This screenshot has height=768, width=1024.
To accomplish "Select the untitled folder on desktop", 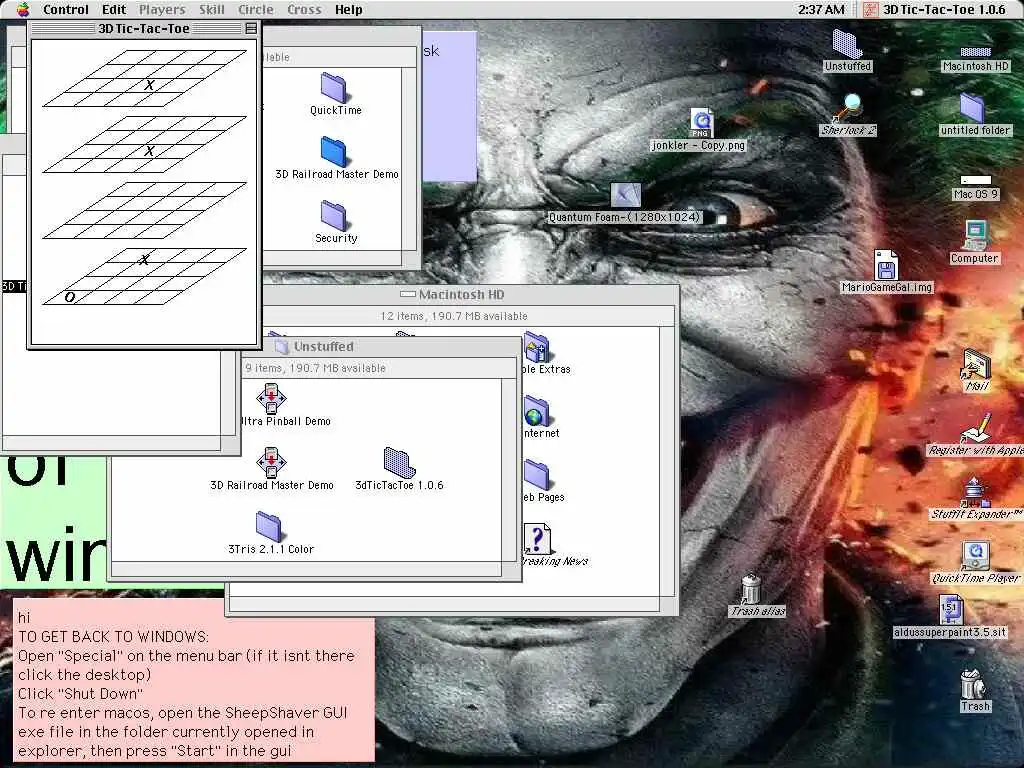I will point(975,114).
